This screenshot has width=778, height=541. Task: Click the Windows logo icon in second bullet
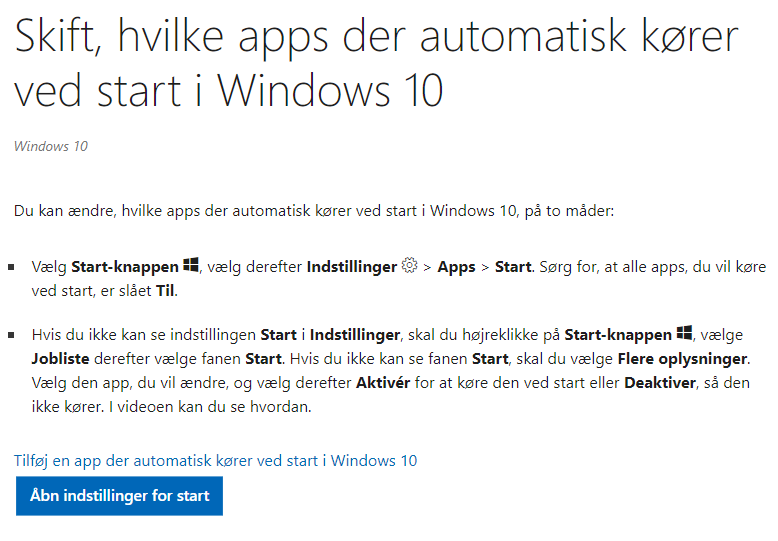685,333
